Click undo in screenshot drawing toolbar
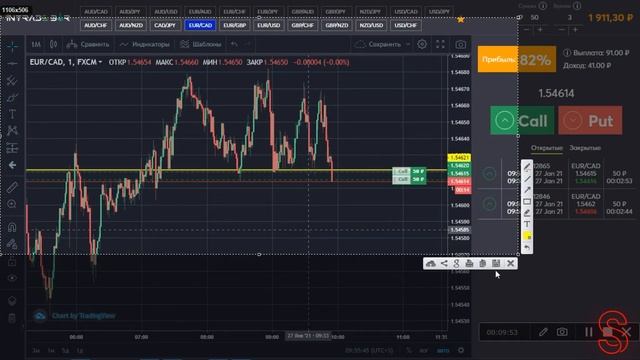Image resolution: width=640 pixels, height=360 pixels. [x=527, y=248]
